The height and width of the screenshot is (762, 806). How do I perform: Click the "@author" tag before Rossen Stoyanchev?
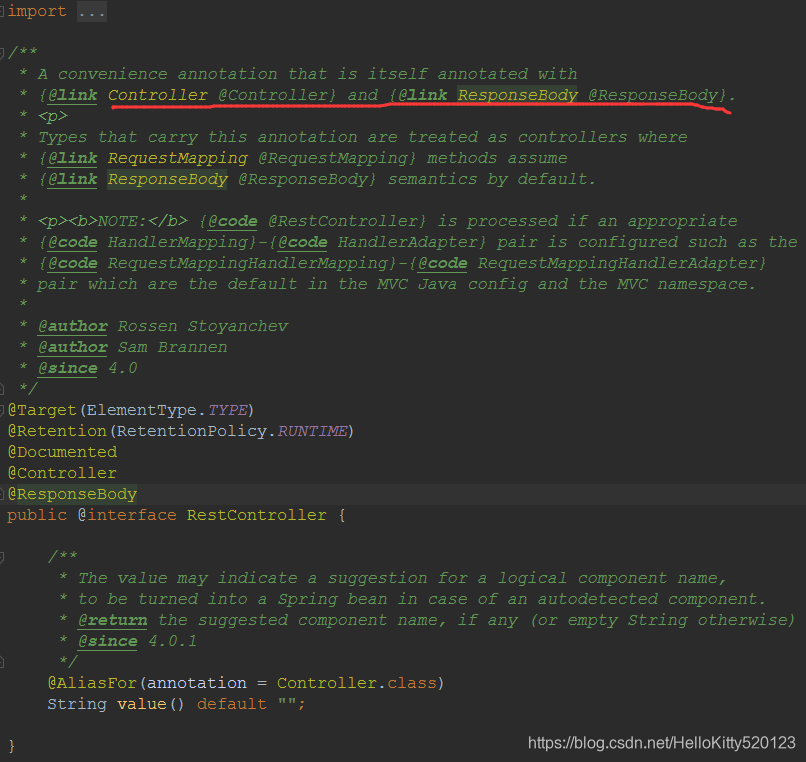pos(72,326)
